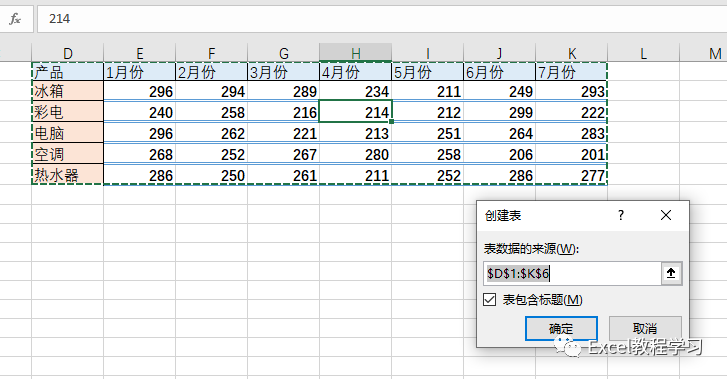
Task: Click 空调 3月份 cell value 267
Action: 284,154
